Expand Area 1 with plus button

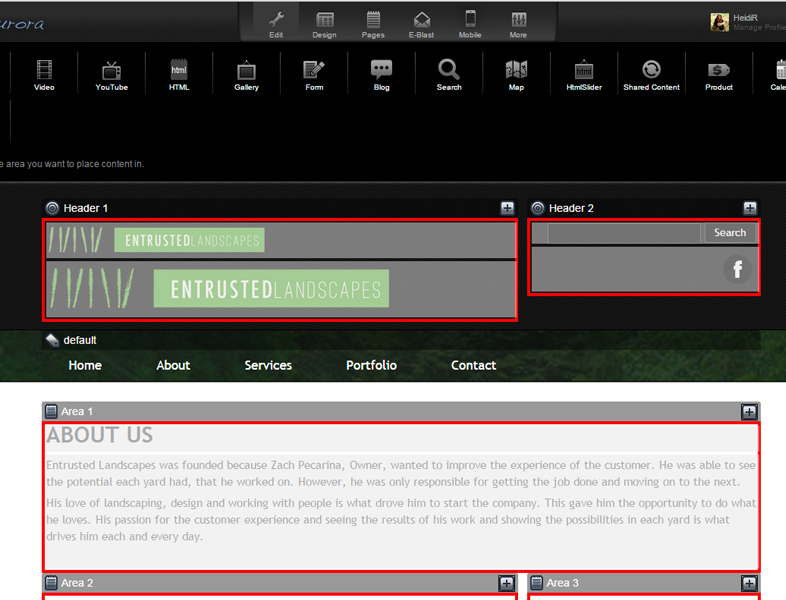click(x=749, y=412)
